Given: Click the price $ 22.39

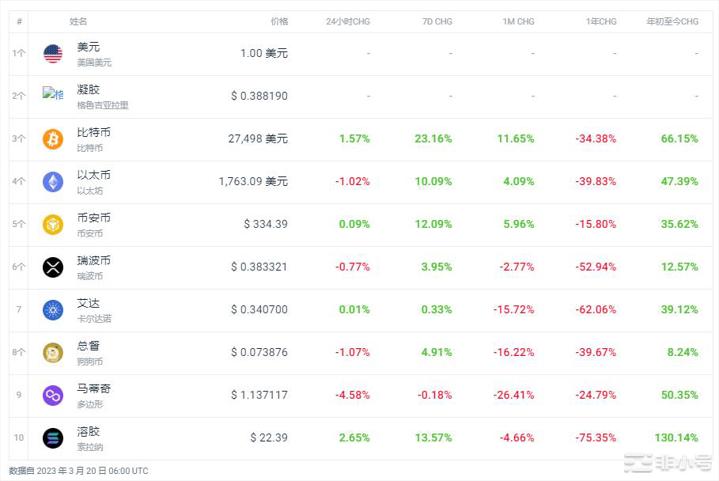Looking at the screenshot, I should [x=269, y=437].
